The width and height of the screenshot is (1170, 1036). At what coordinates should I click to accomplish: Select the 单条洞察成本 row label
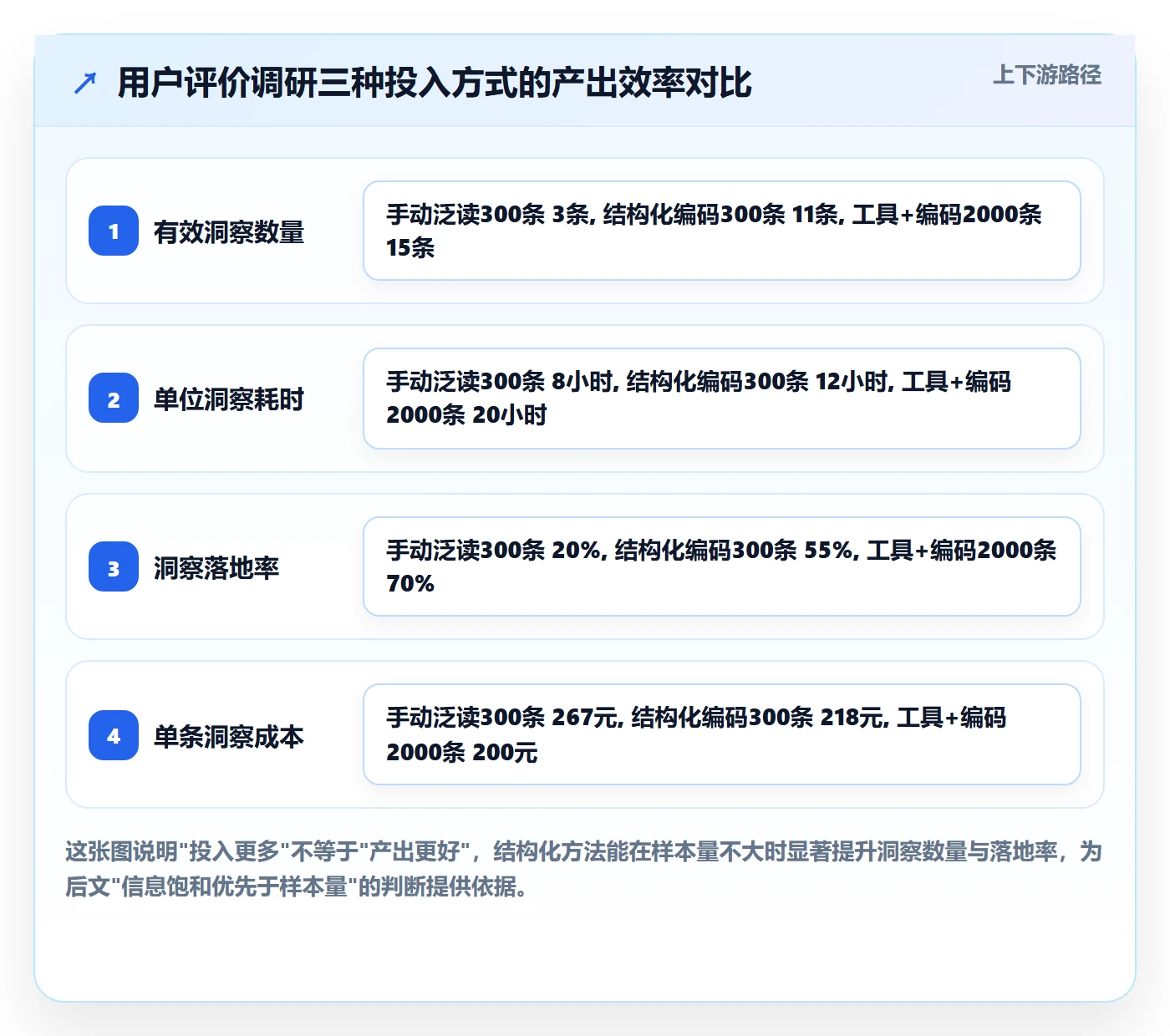coord(229,736)
